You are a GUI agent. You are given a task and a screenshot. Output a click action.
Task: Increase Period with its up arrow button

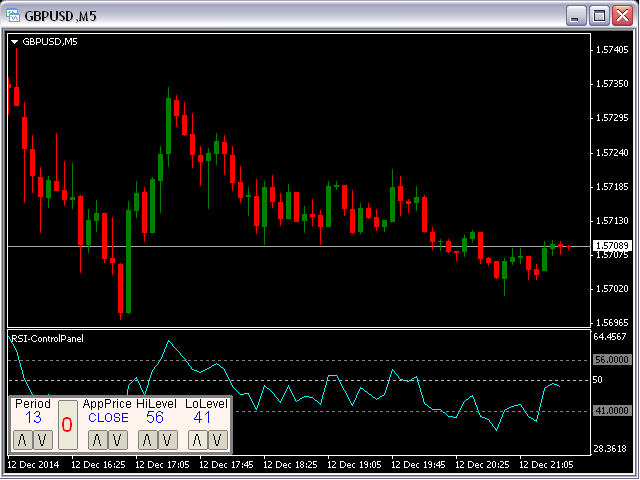pyautogui.click(x=23, y=440)
